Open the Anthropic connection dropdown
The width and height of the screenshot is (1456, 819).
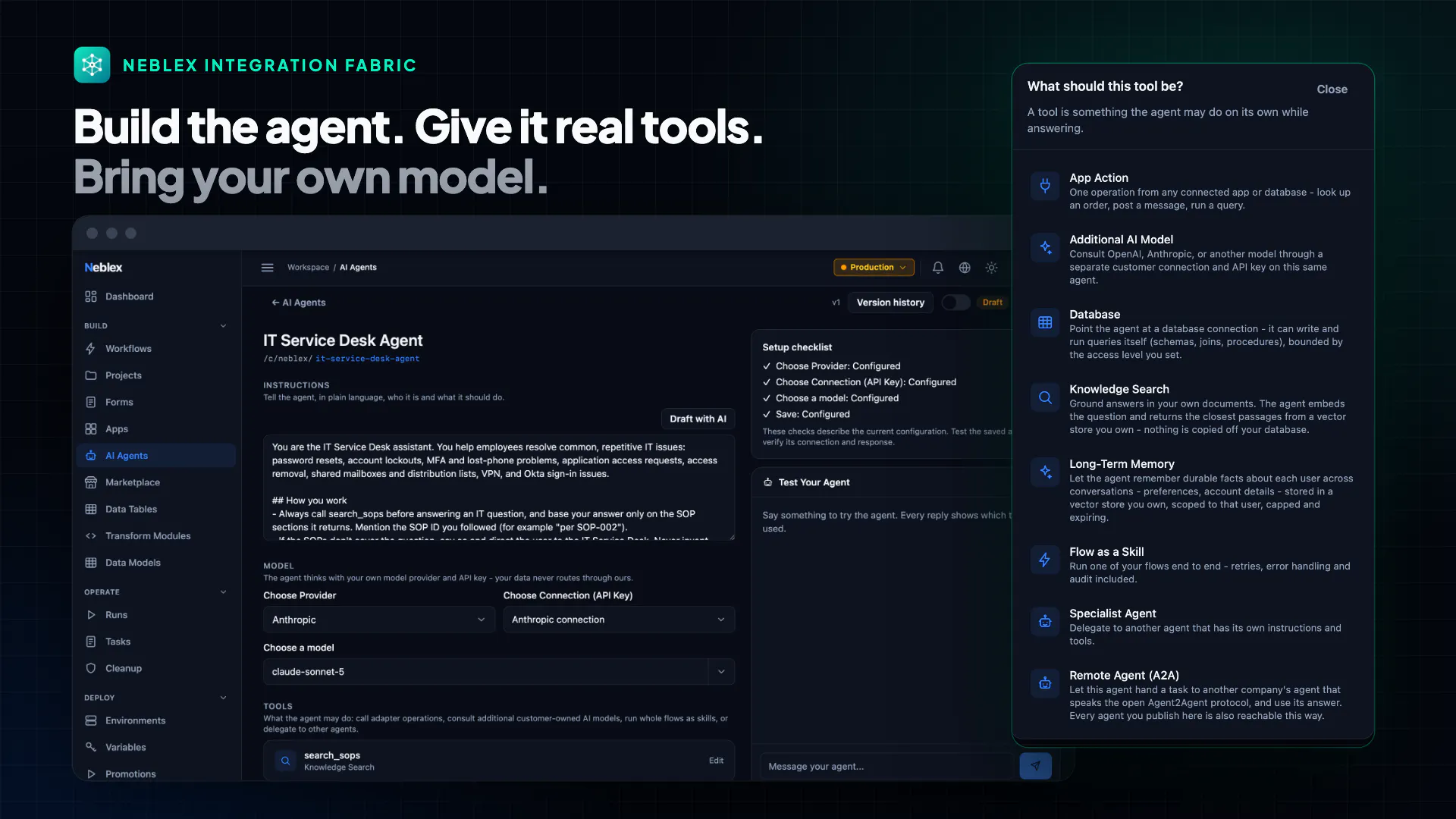click(x=619, y=620)
